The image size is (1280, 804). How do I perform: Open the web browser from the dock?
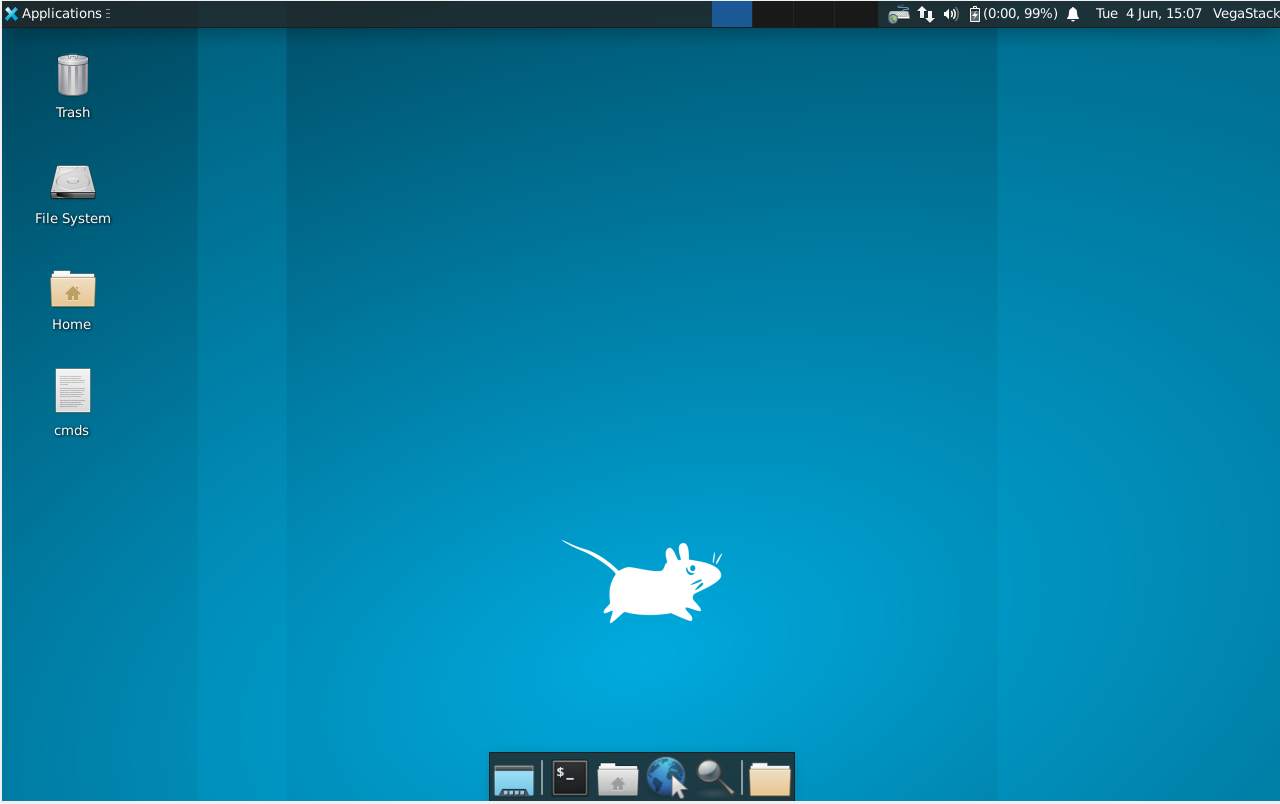(666, 777)
